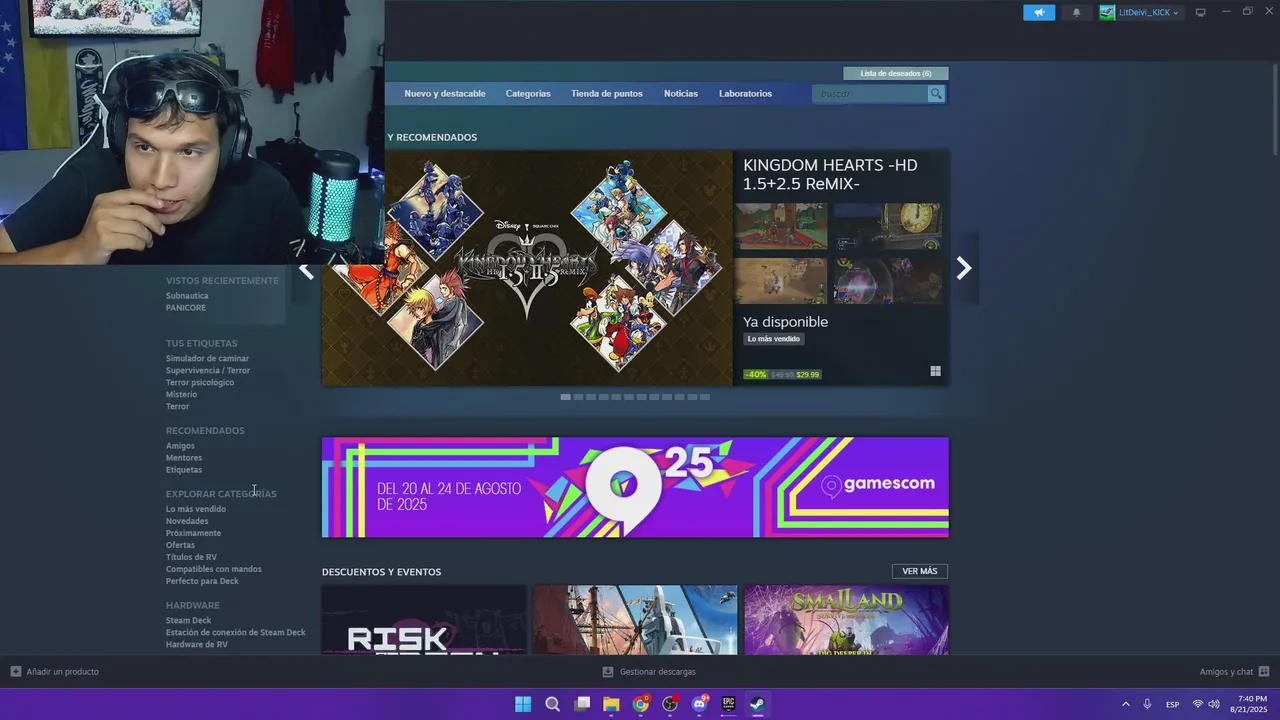The width and height of the screenshot is (1280, 720).
Task: Browse Ofertas category
Action: pyautogui.click(x=180, y=545)
